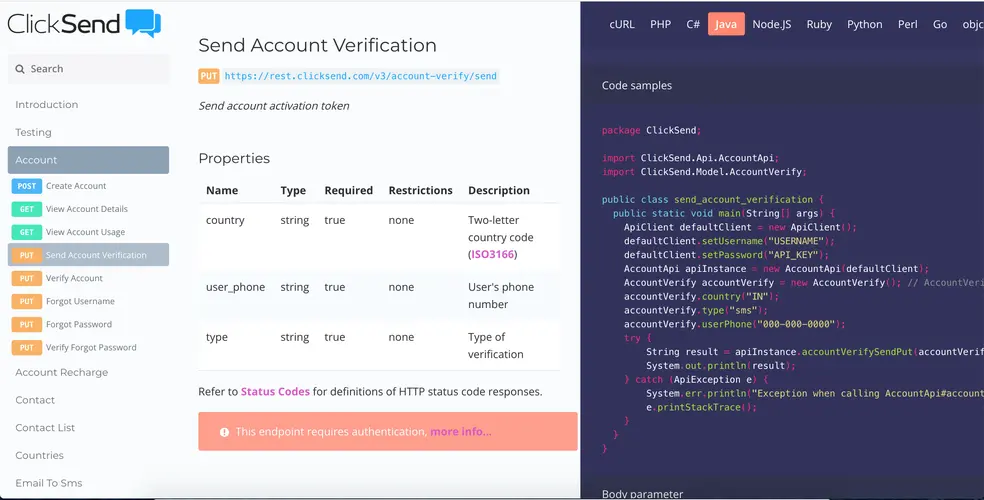This screenshot has width=984, height=500.
Task: Expand the Email To Sms section
Action: [49, 483]
